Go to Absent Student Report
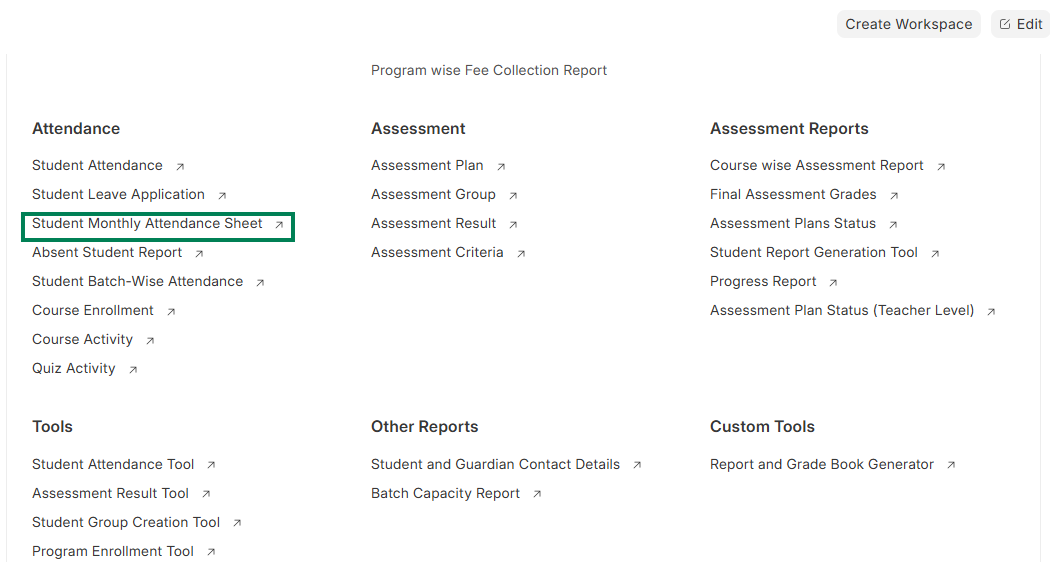Viewport: 1050px width, 562px height. pyautogui.click(x=107, y=253)
